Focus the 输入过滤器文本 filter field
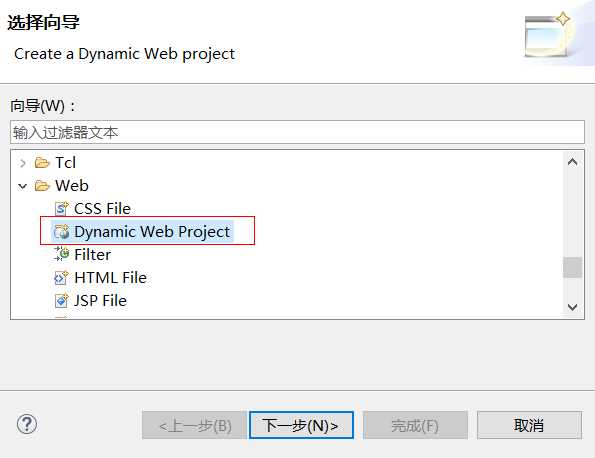The width and height of the screenshot is (595, 458). [297, 132]
